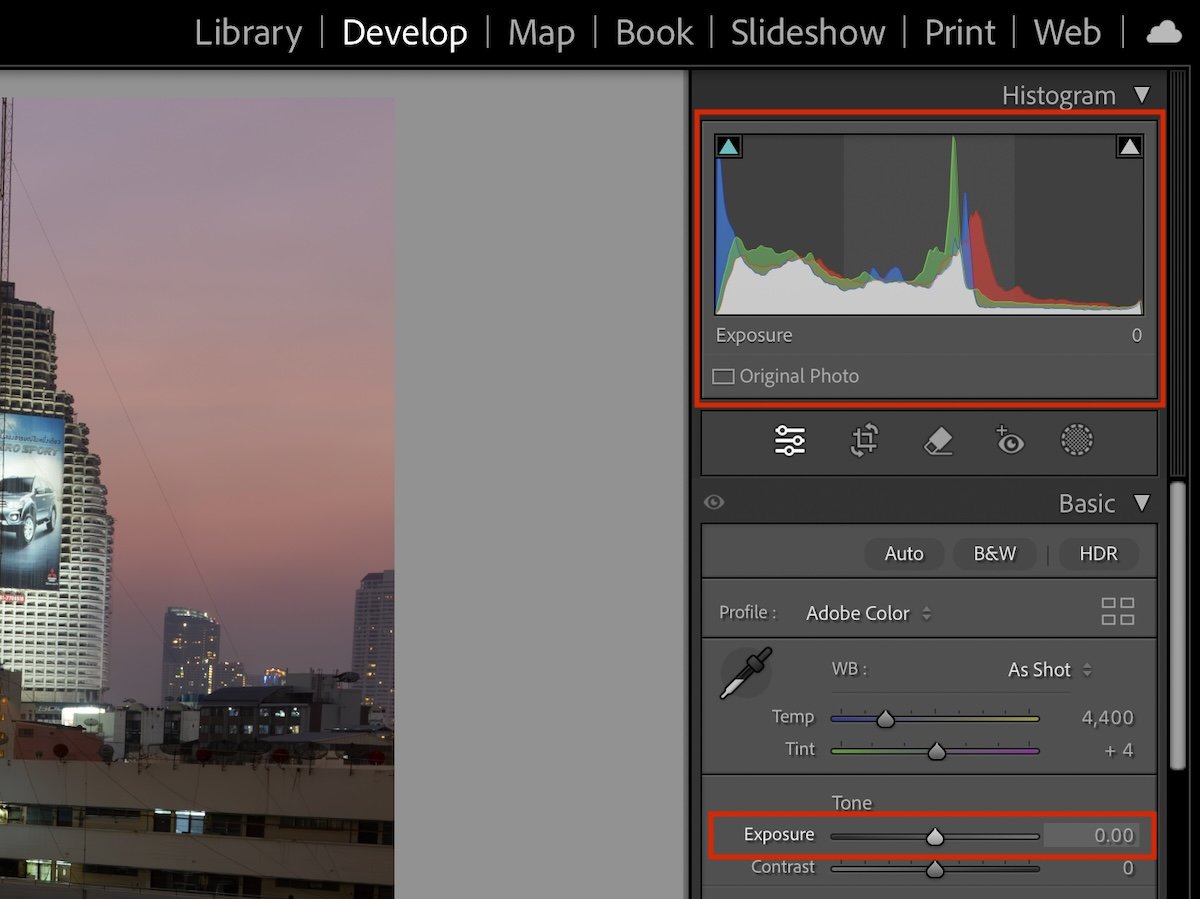The height and width of the screenshot is (899, 1200).
Task: Click the Auto tone button
Action: point(904,553)
